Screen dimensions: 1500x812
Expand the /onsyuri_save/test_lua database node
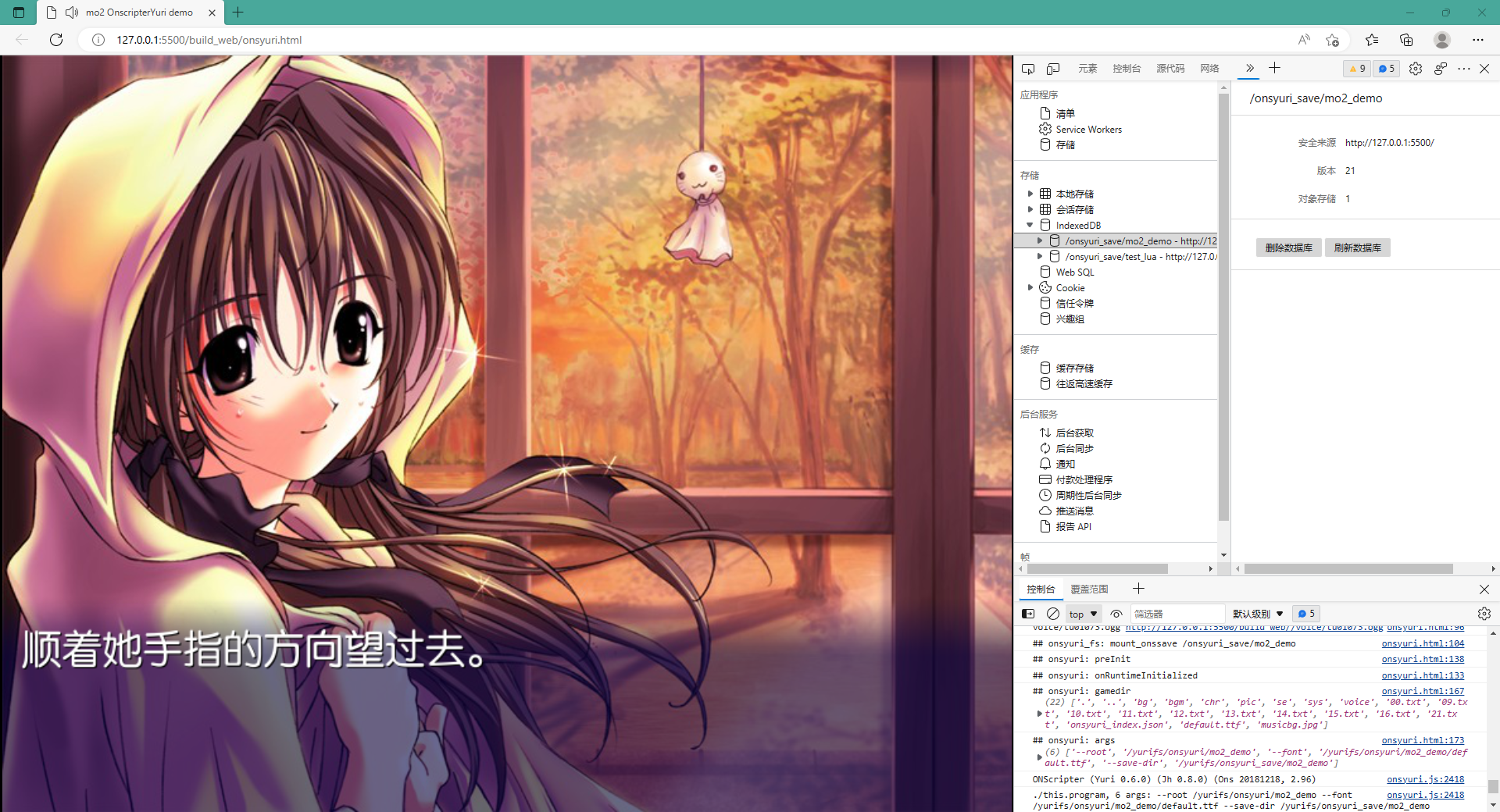coord(1040,256)
